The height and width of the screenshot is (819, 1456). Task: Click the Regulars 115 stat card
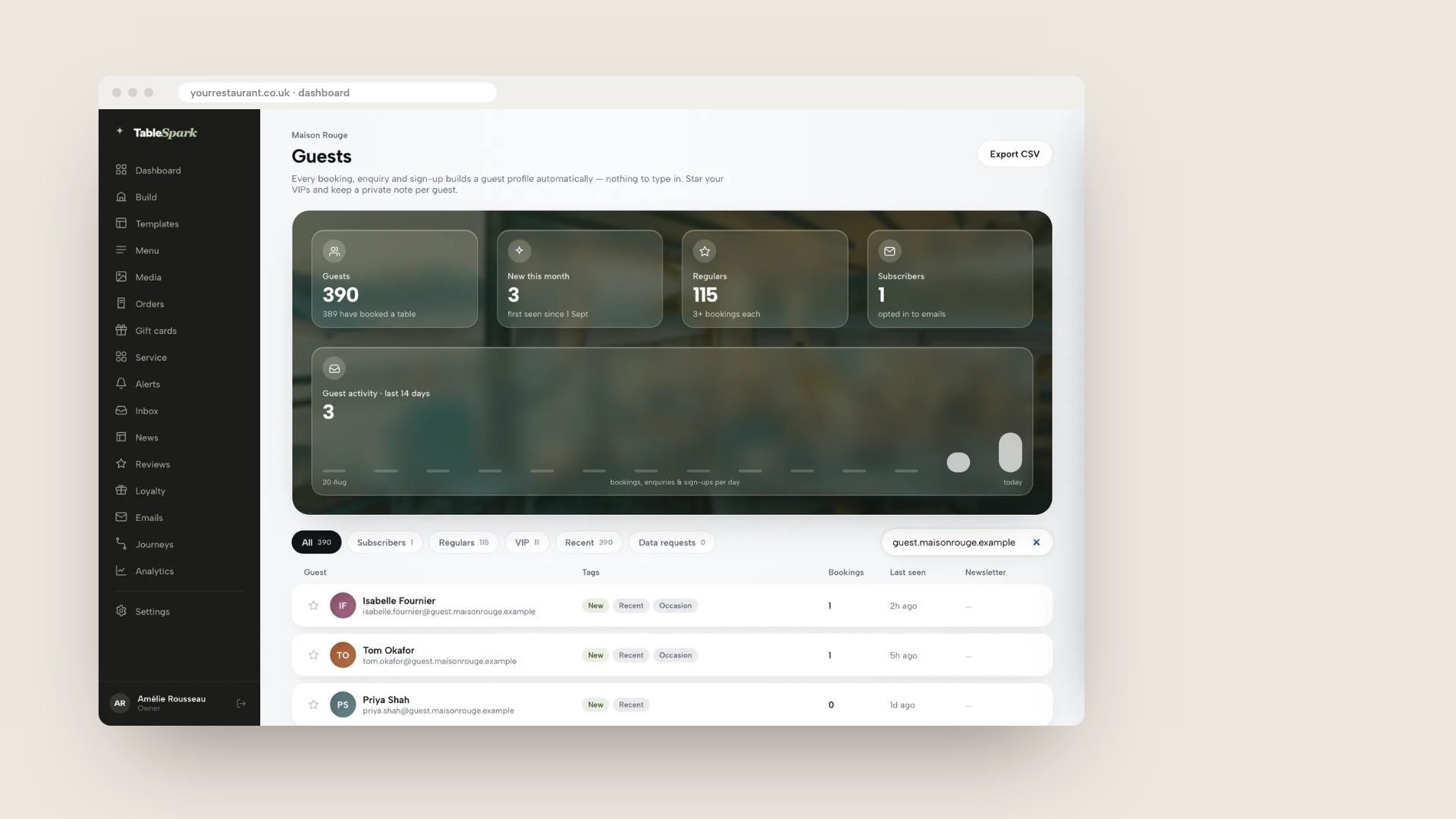tap(764, 279)
